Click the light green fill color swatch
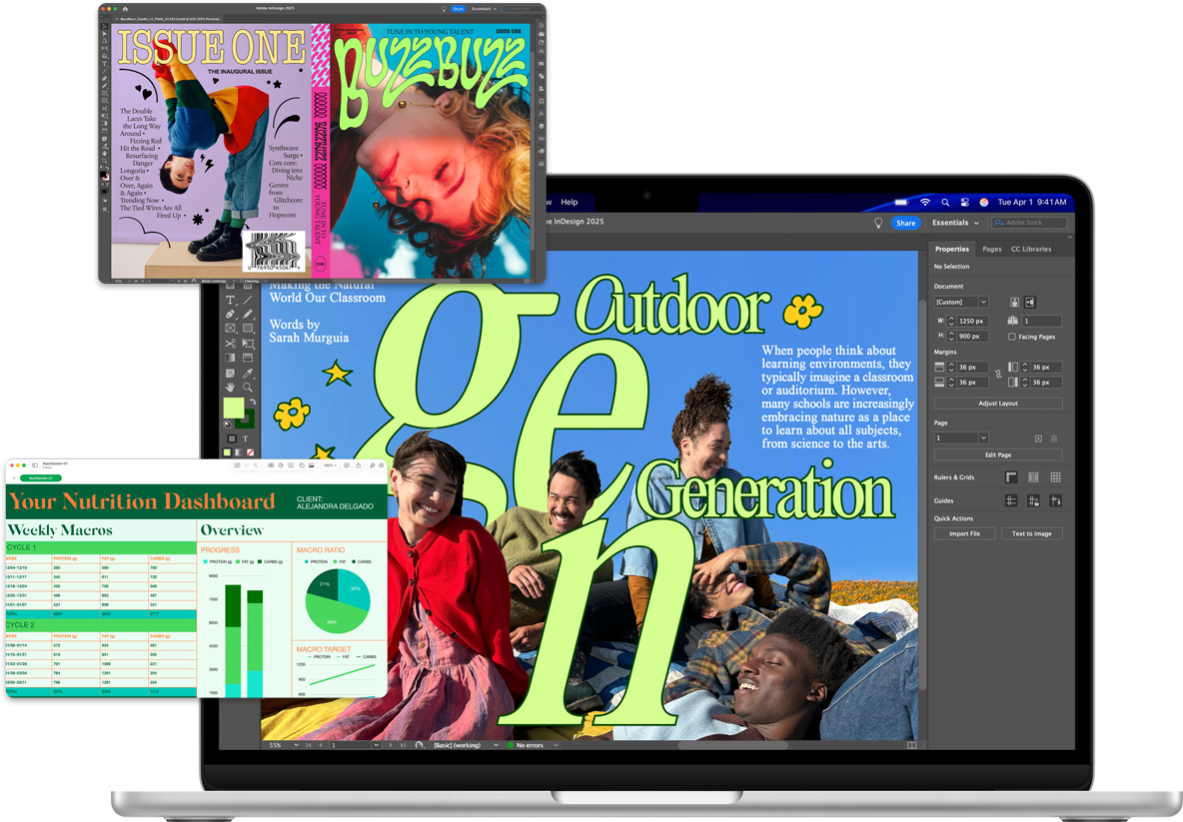Image resolution: width=1183 pixels, height=822 pixels. click(233, 408)
